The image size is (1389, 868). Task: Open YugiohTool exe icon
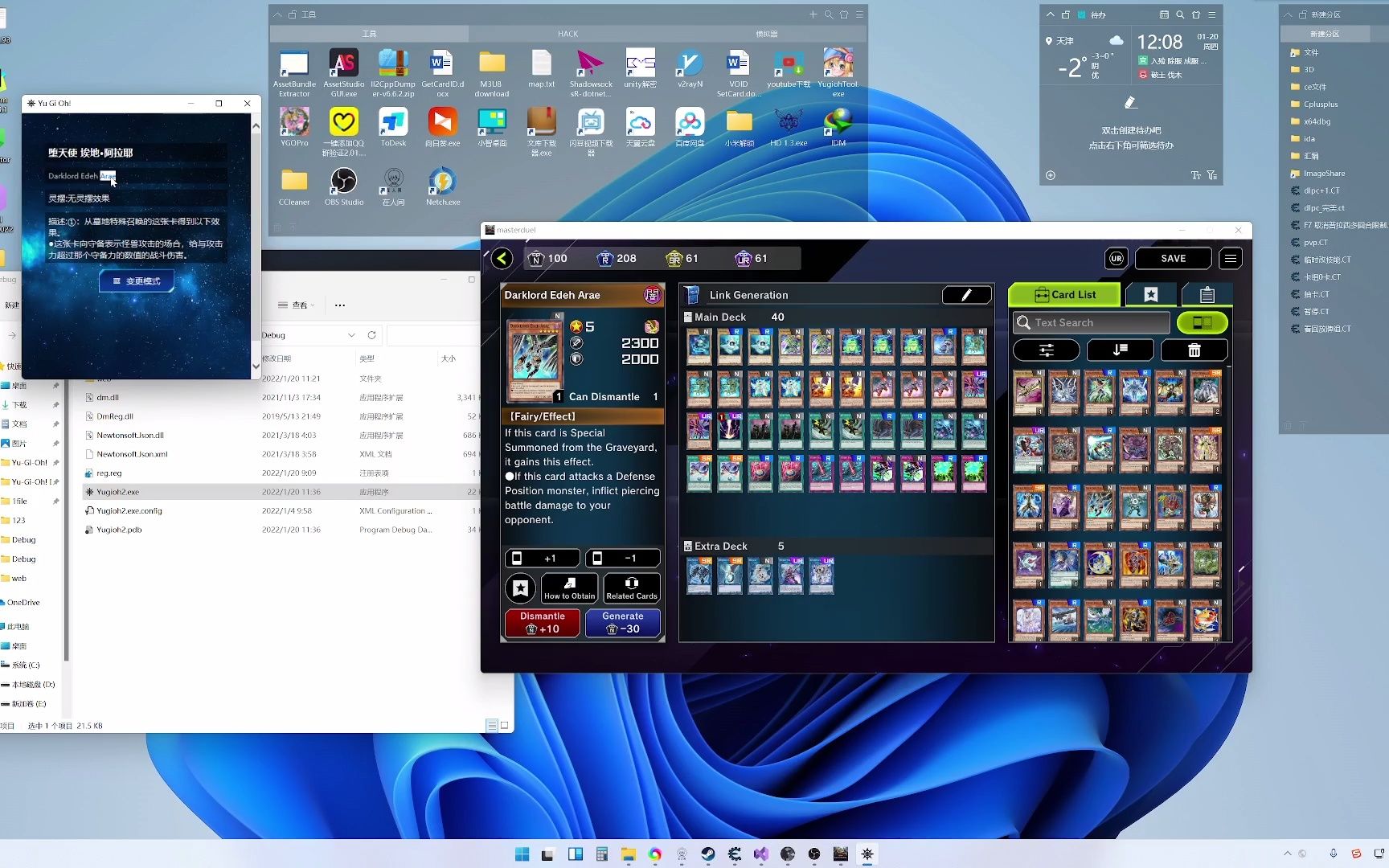[x=838, y=74]
